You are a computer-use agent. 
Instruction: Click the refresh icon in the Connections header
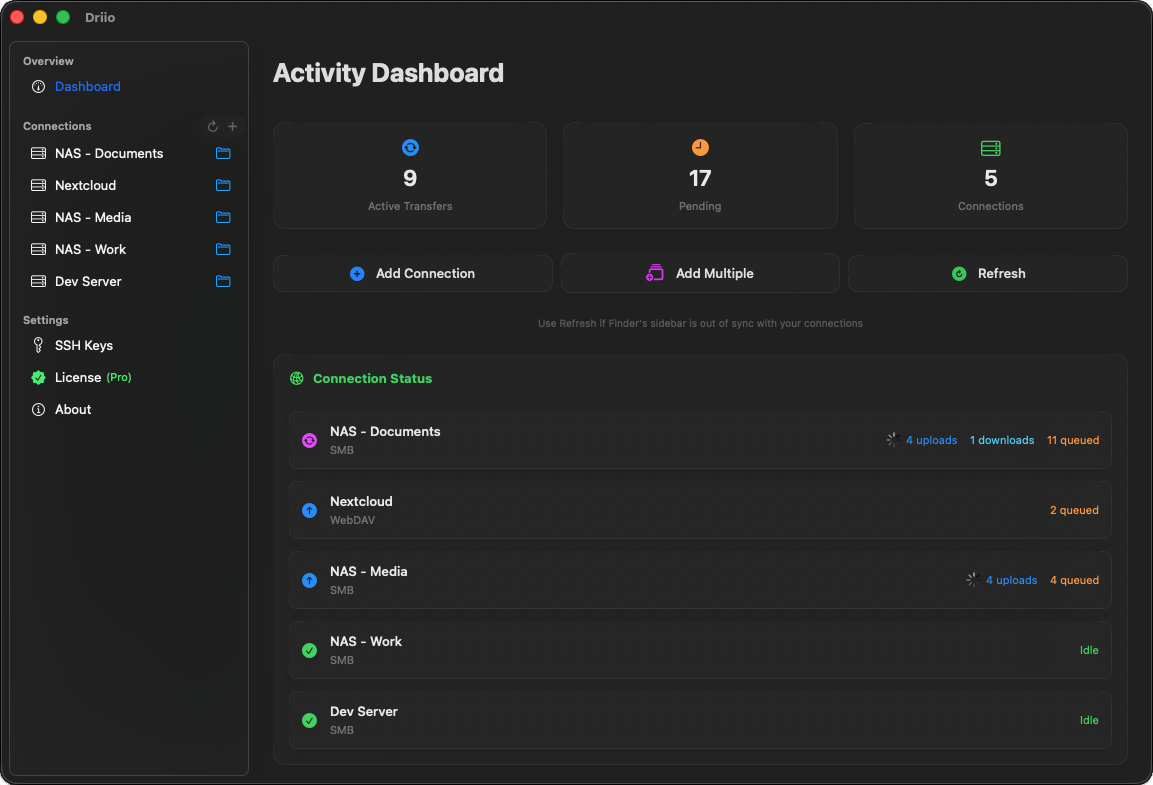[212, 126]
